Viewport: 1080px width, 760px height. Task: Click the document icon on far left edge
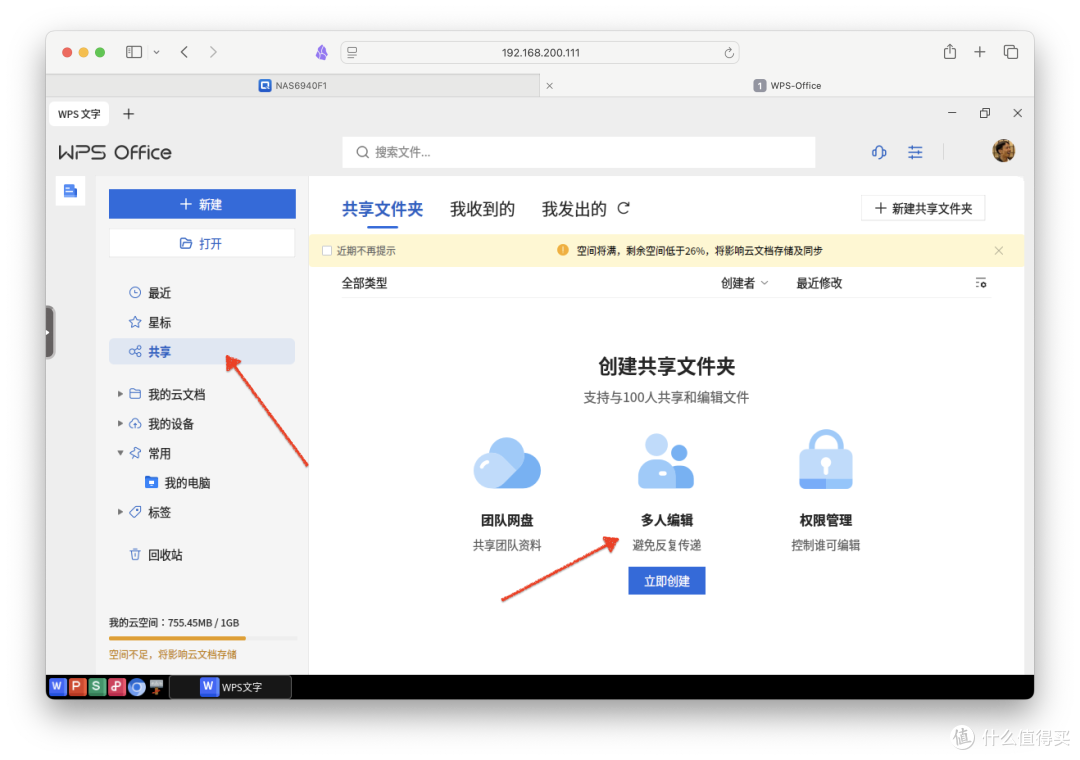pyautogui.click(x=70, y=190)
